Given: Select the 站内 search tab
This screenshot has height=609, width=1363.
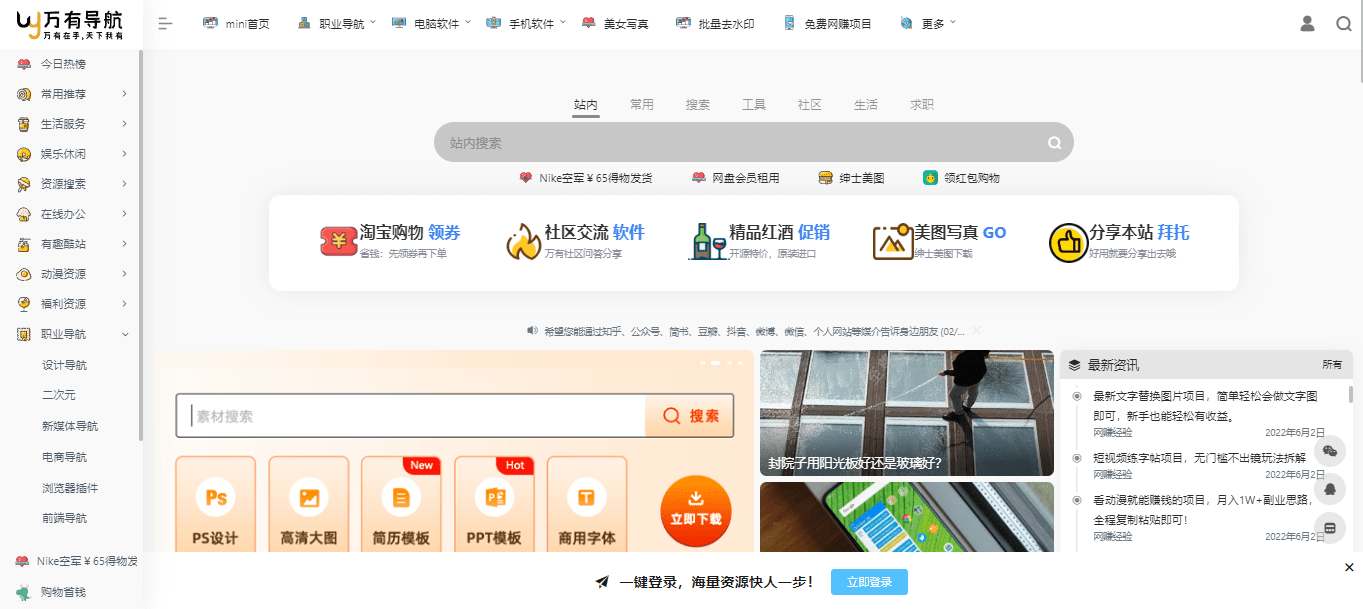Looking at the screenshot, I should click(586, 104).
